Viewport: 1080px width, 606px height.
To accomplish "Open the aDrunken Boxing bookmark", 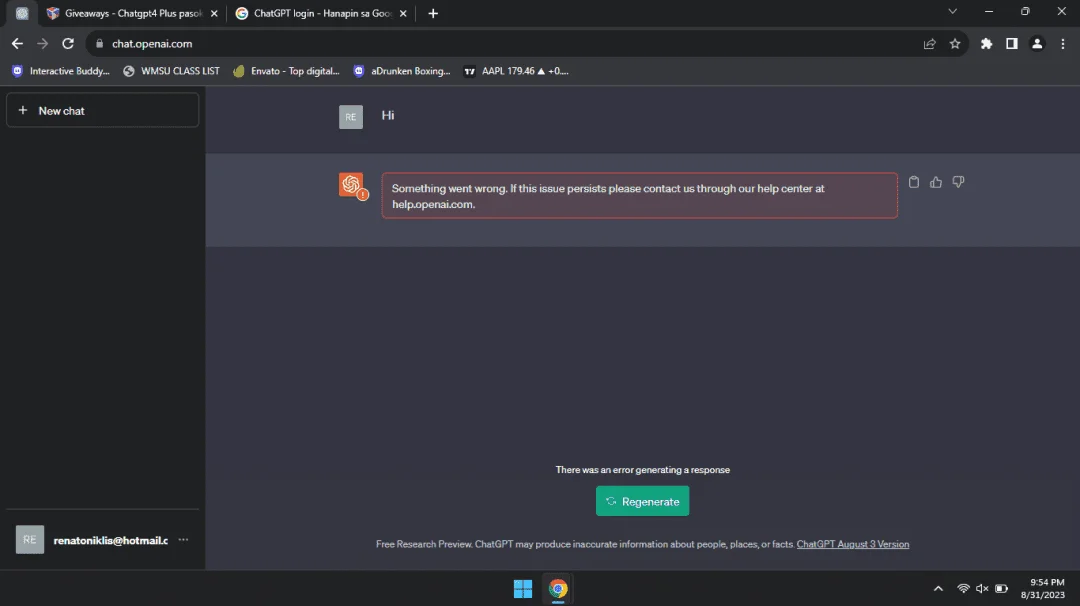I will tap(402, 71).
